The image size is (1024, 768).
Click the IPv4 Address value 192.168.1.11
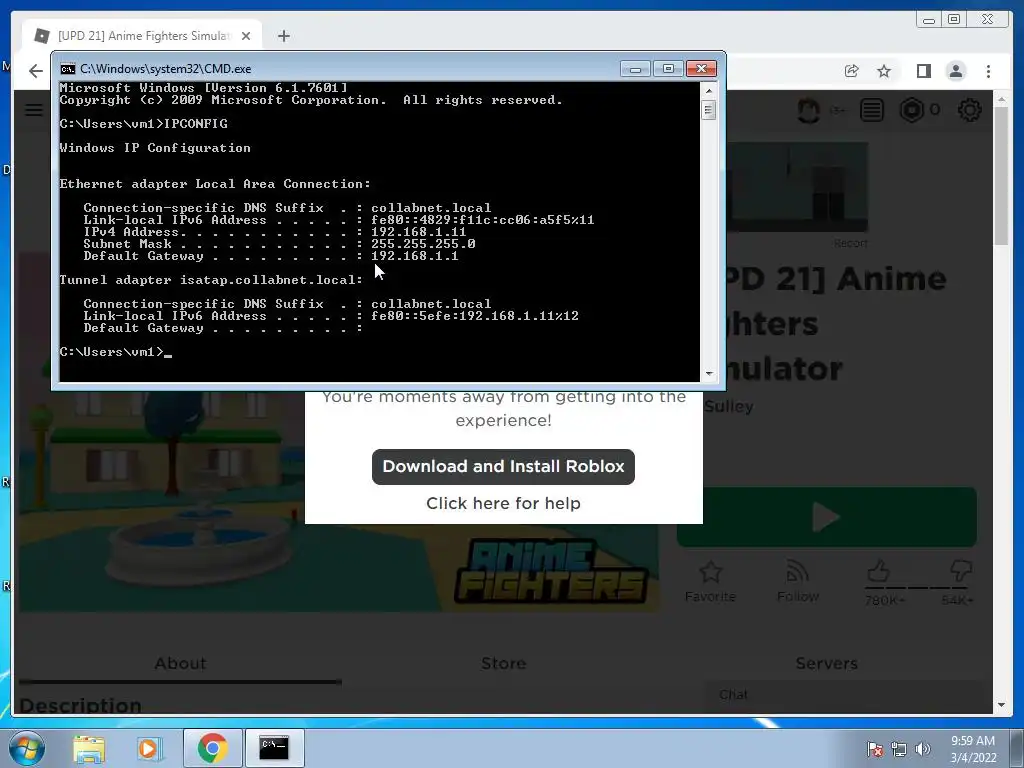(419, 232)
